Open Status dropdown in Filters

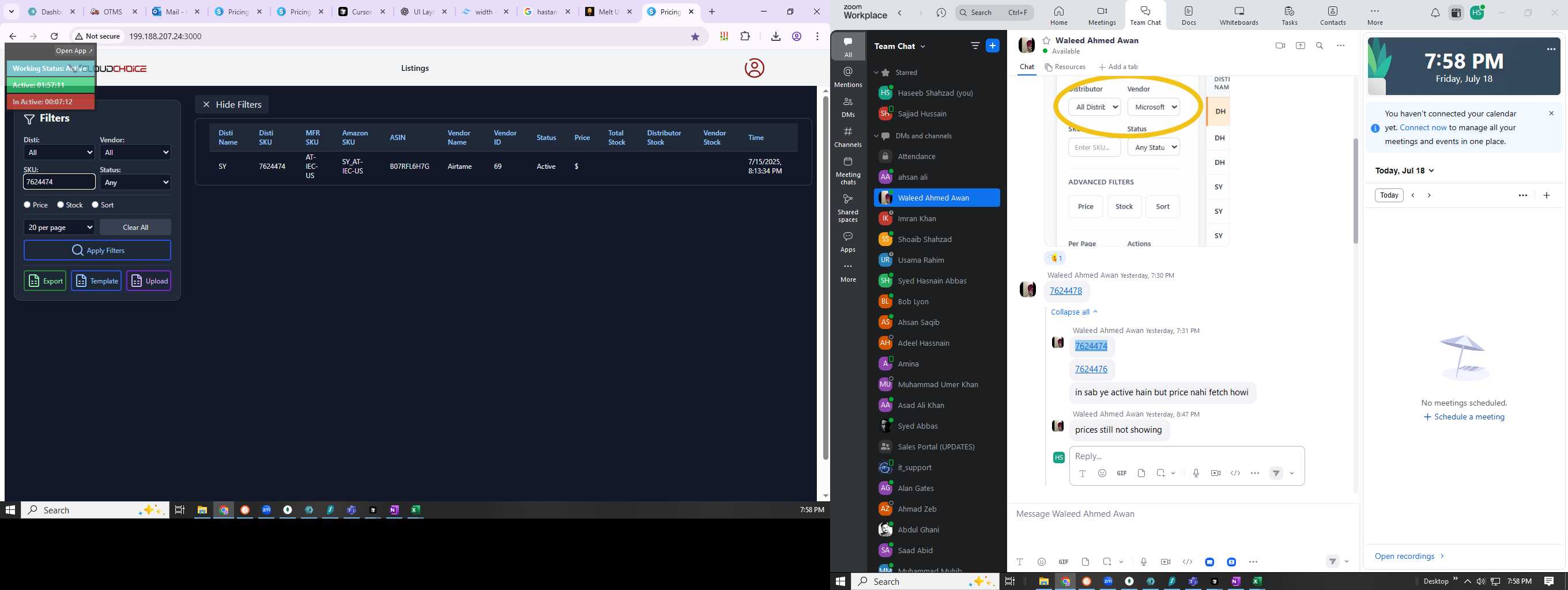tap(135, 183)
